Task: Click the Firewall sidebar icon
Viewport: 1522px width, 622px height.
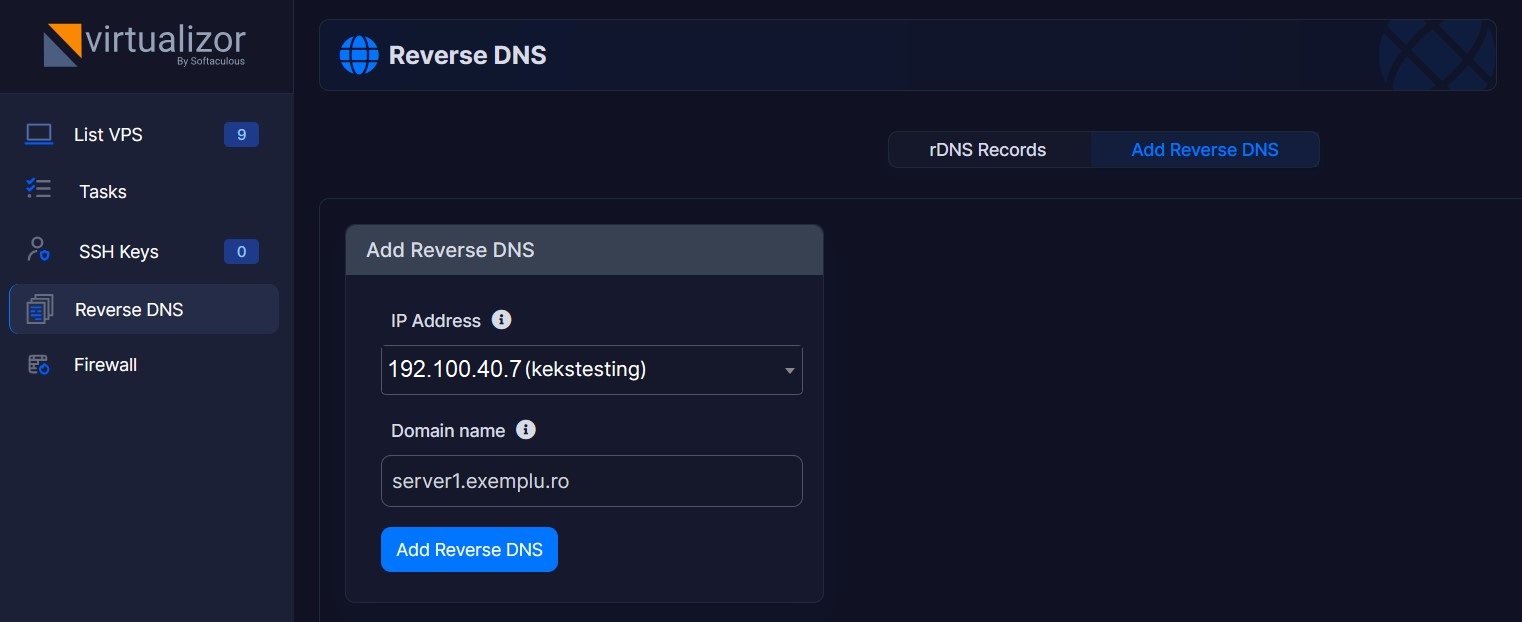Action: coord(39,365)
